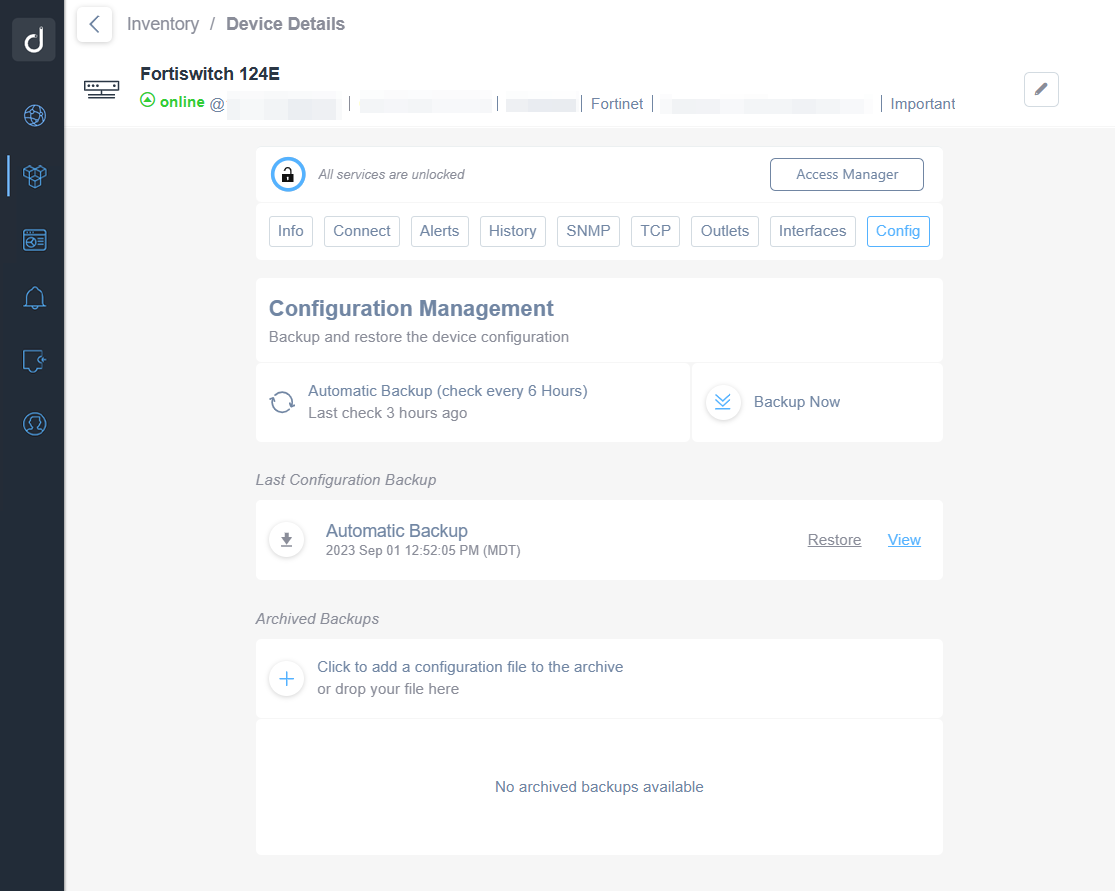Click the Backup Now double-chevron icon

(722, 402)
